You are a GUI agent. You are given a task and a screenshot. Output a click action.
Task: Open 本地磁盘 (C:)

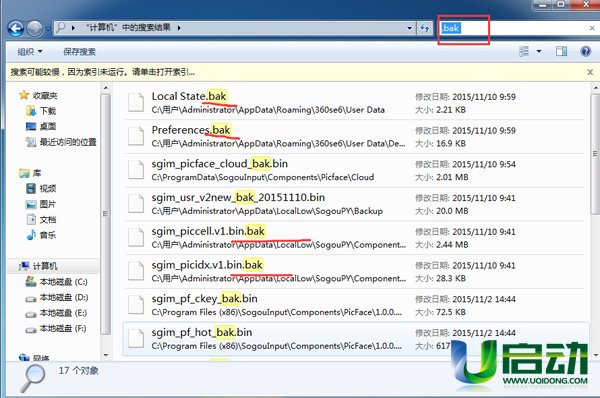click(x=56, y=282)
